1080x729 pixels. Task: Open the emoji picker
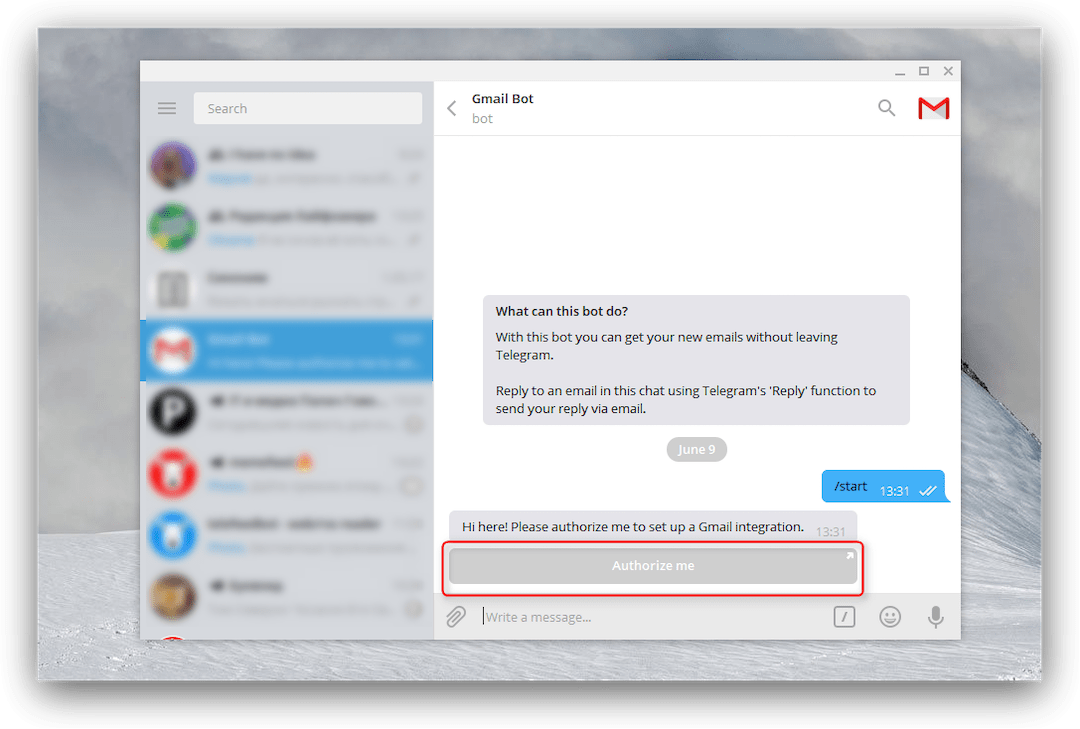890,617
